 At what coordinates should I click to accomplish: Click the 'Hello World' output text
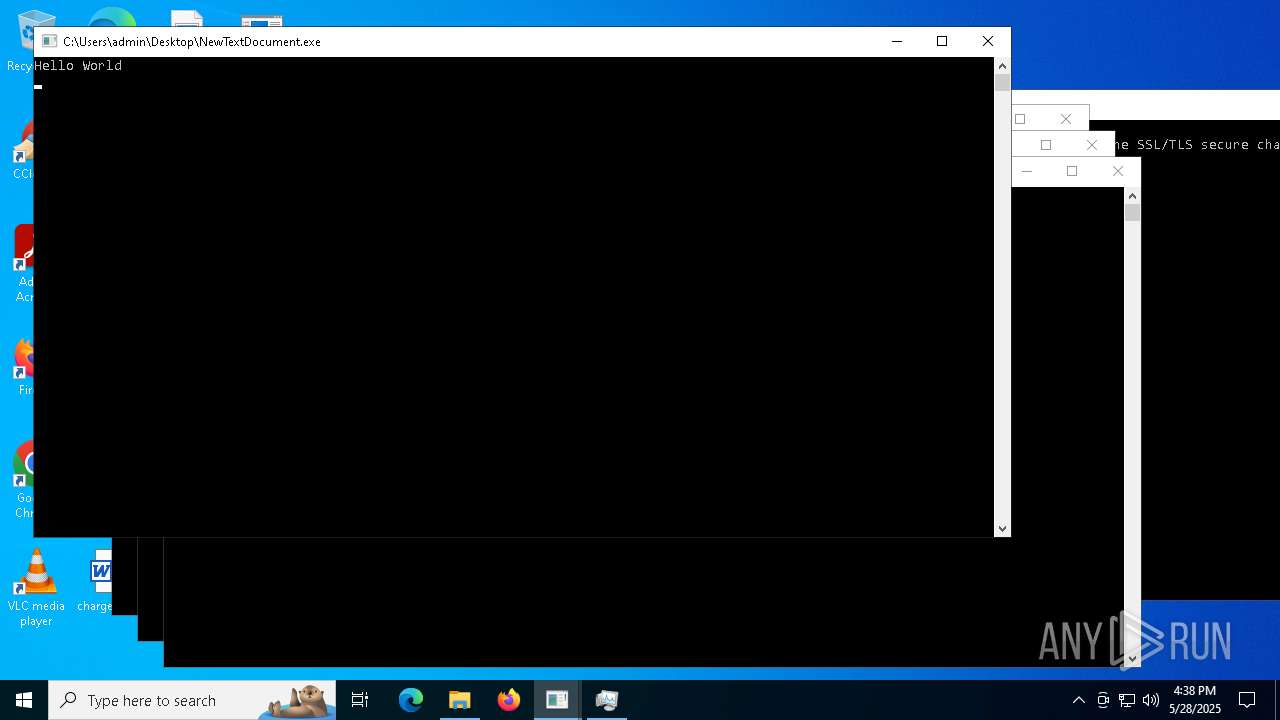(x=78, y=66)
